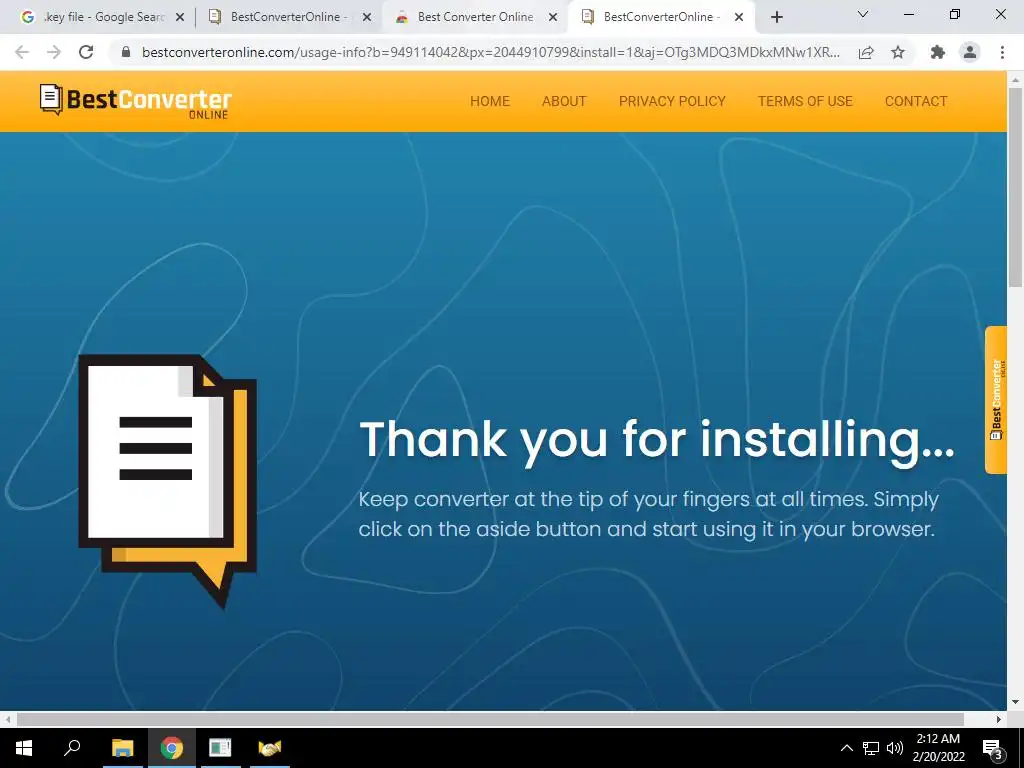Open Chrome profile avatar
1024x768 pixels.
click(x=970, y=52)
